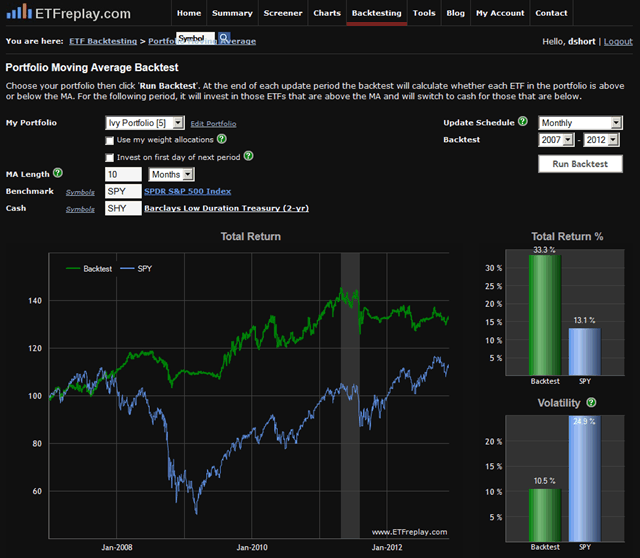Screen dimensions: 640x558
Task: Focus the Cash SHY symbol field
Action: 123,209
